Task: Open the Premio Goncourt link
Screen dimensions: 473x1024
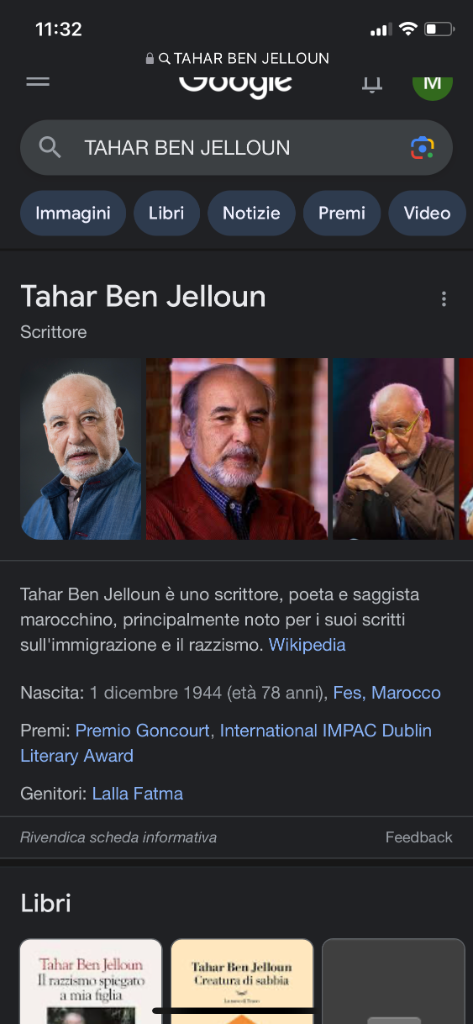Action: click(x=143, y=731)
